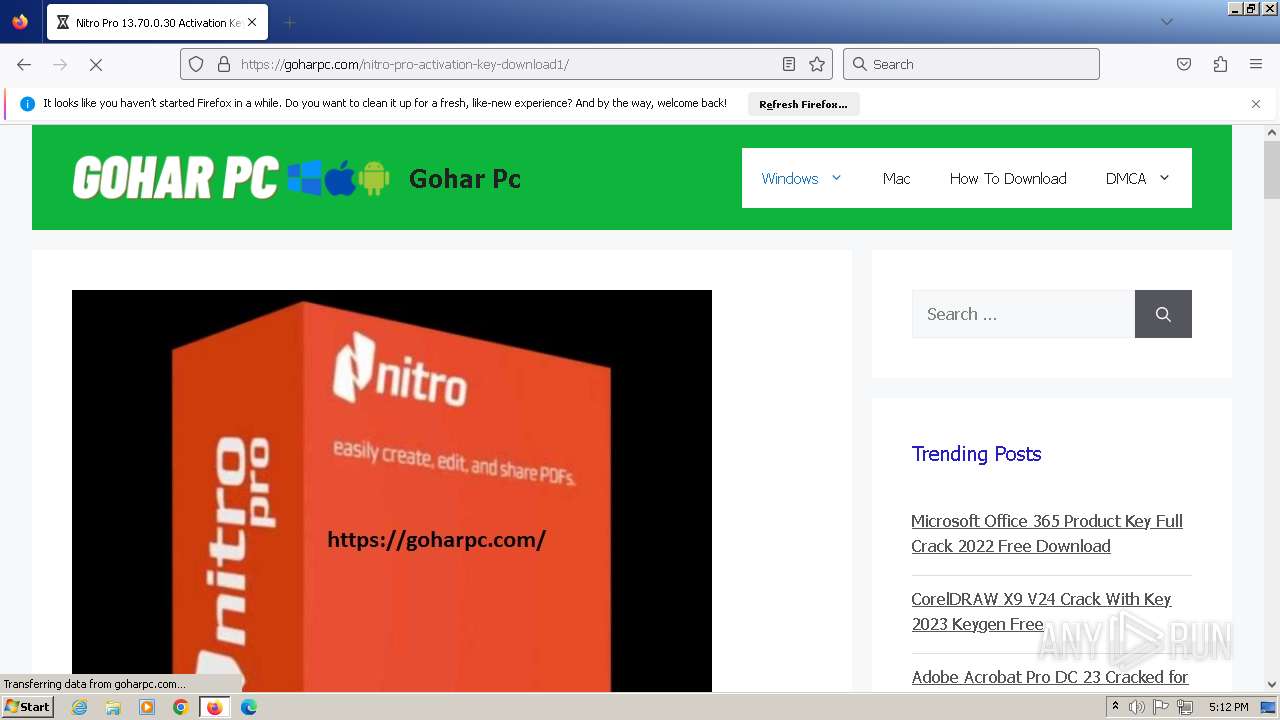
Task: Click the Refresh Firefox button
Action: 803,104
